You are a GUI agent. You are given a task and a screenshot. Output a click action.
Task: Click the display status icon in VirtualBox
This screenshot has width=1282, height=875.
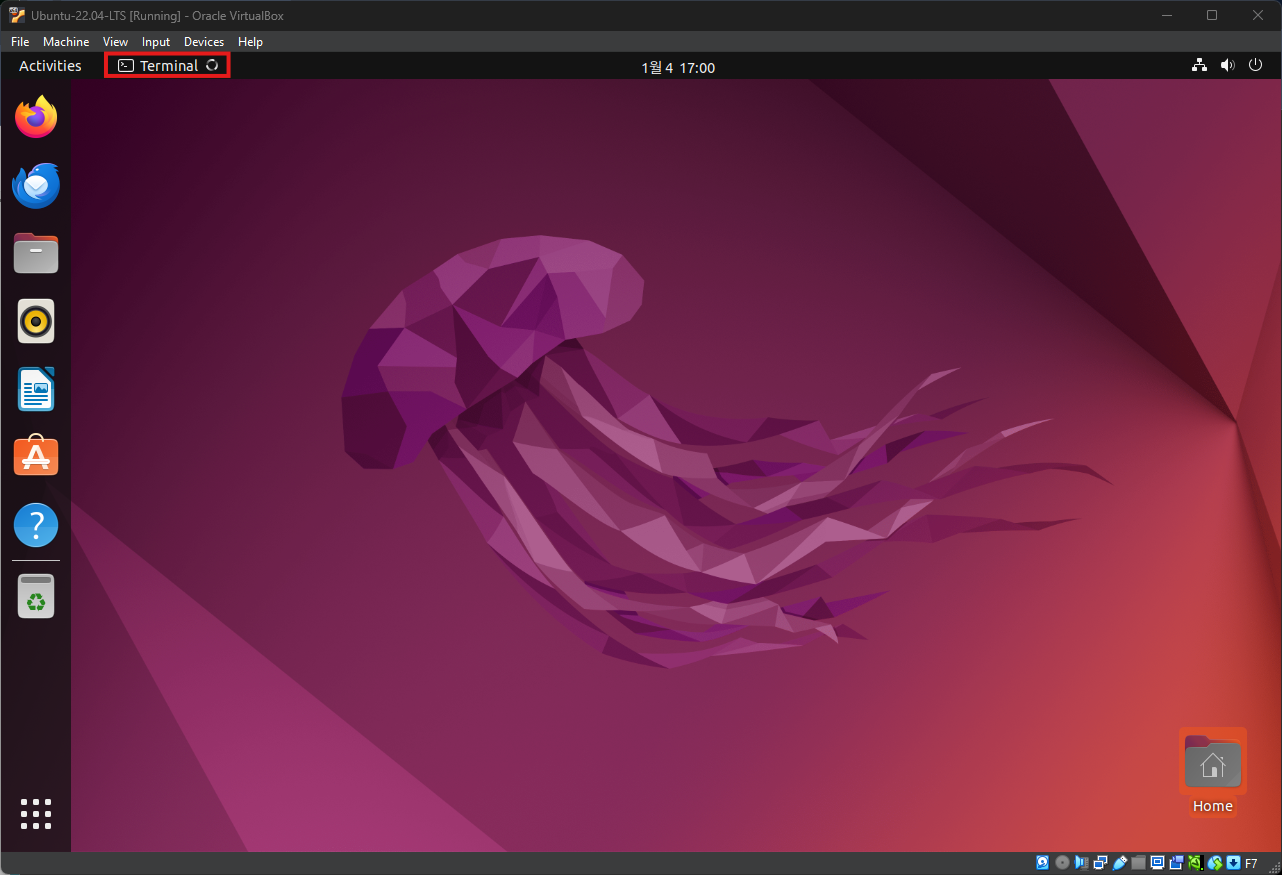1157,863
